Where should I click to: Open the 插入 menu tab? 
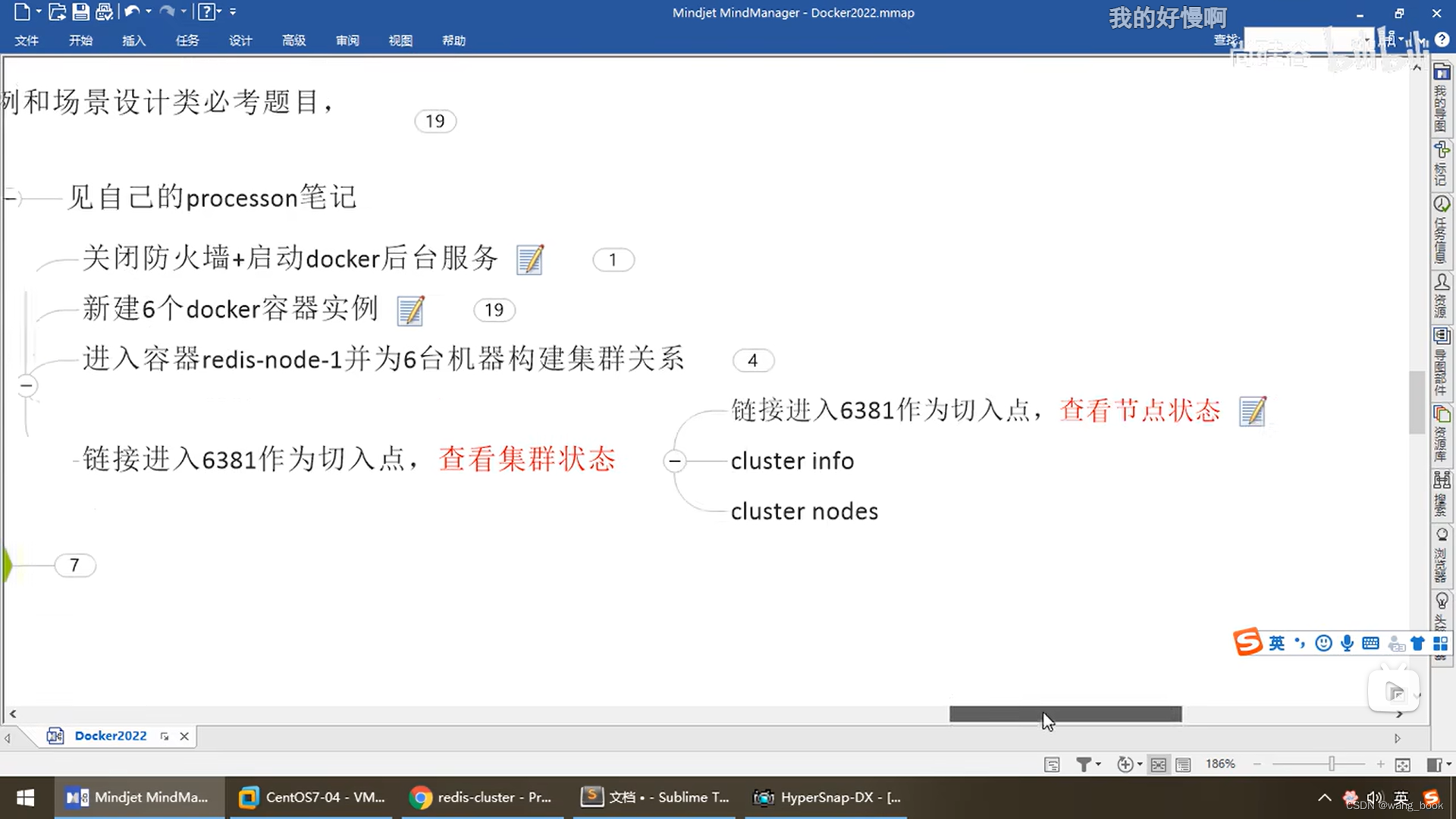click(133, 40)
